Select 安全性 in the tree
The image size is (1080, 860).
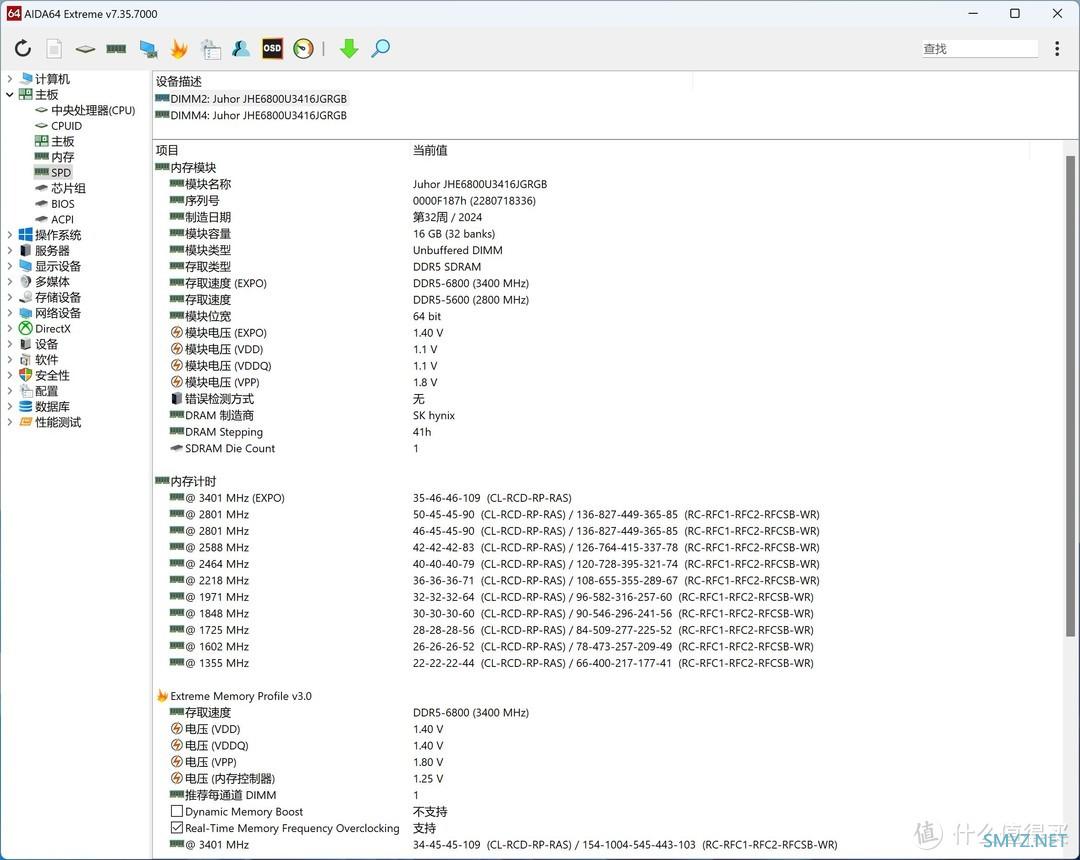tap(52, 375)
